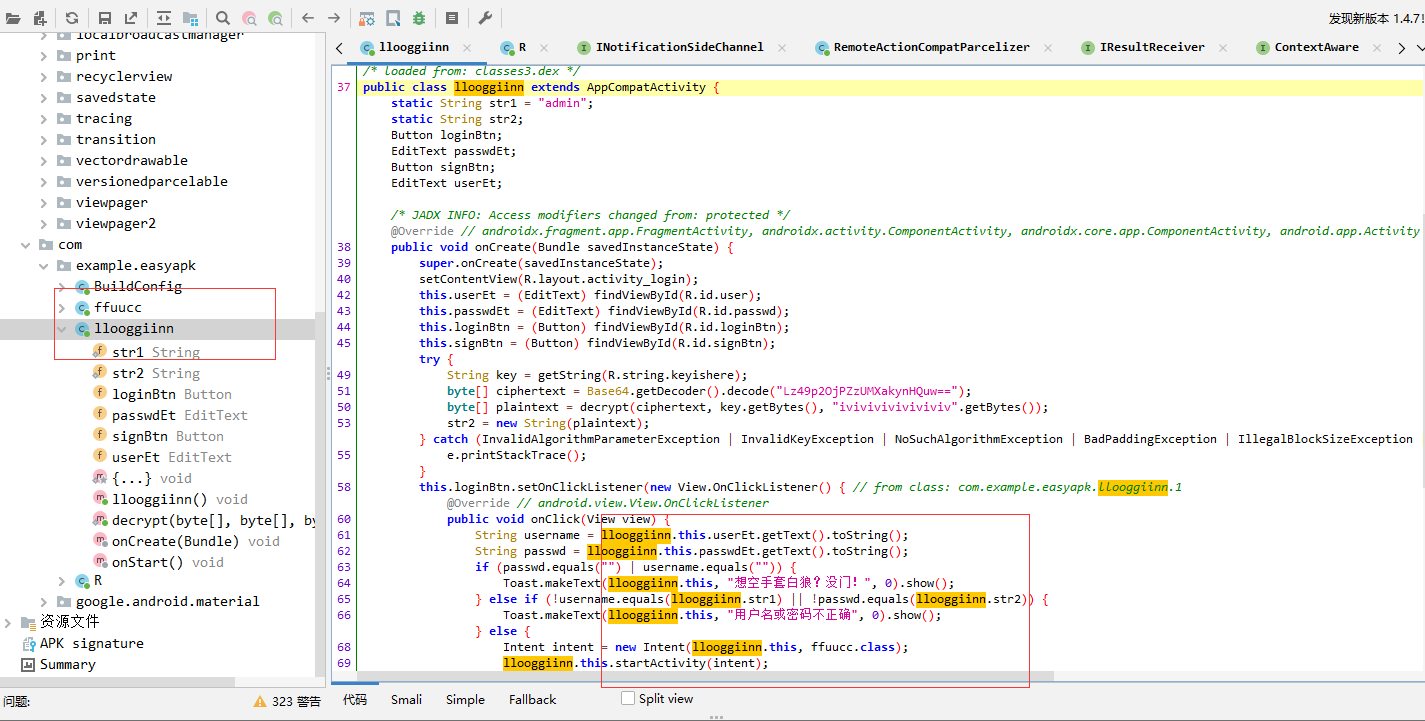This screenshot has width=1425, height=721.
Task: Click the add files toolbar icon
Action: click(40, 18)
